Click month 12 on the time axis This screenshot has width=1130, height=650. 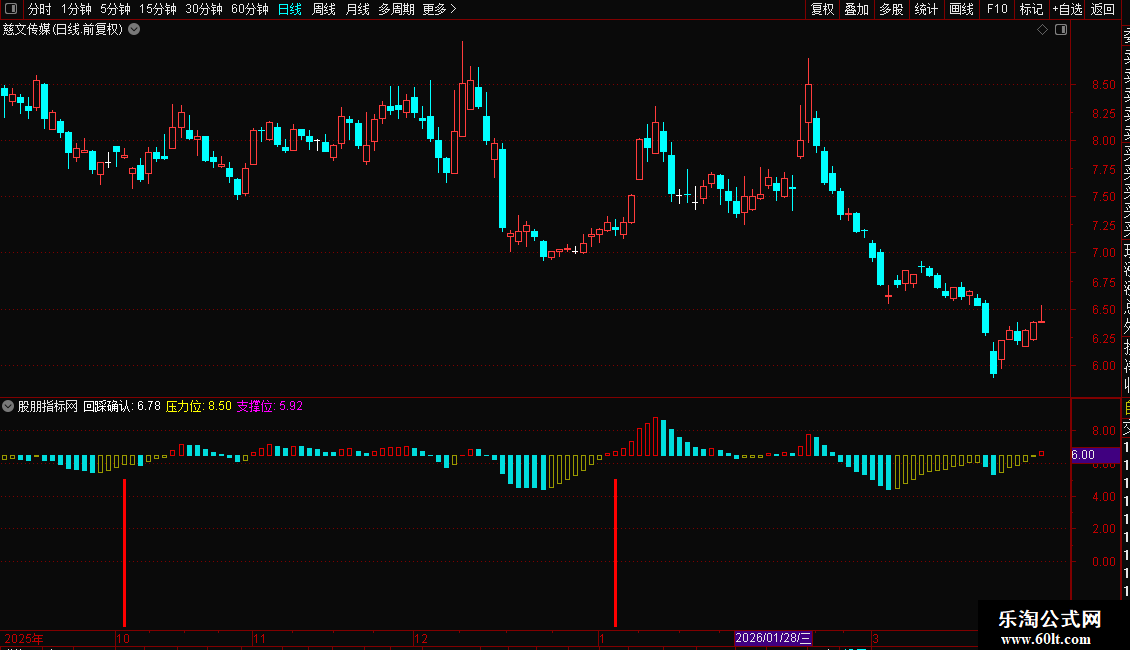click(x=421, y=638)
